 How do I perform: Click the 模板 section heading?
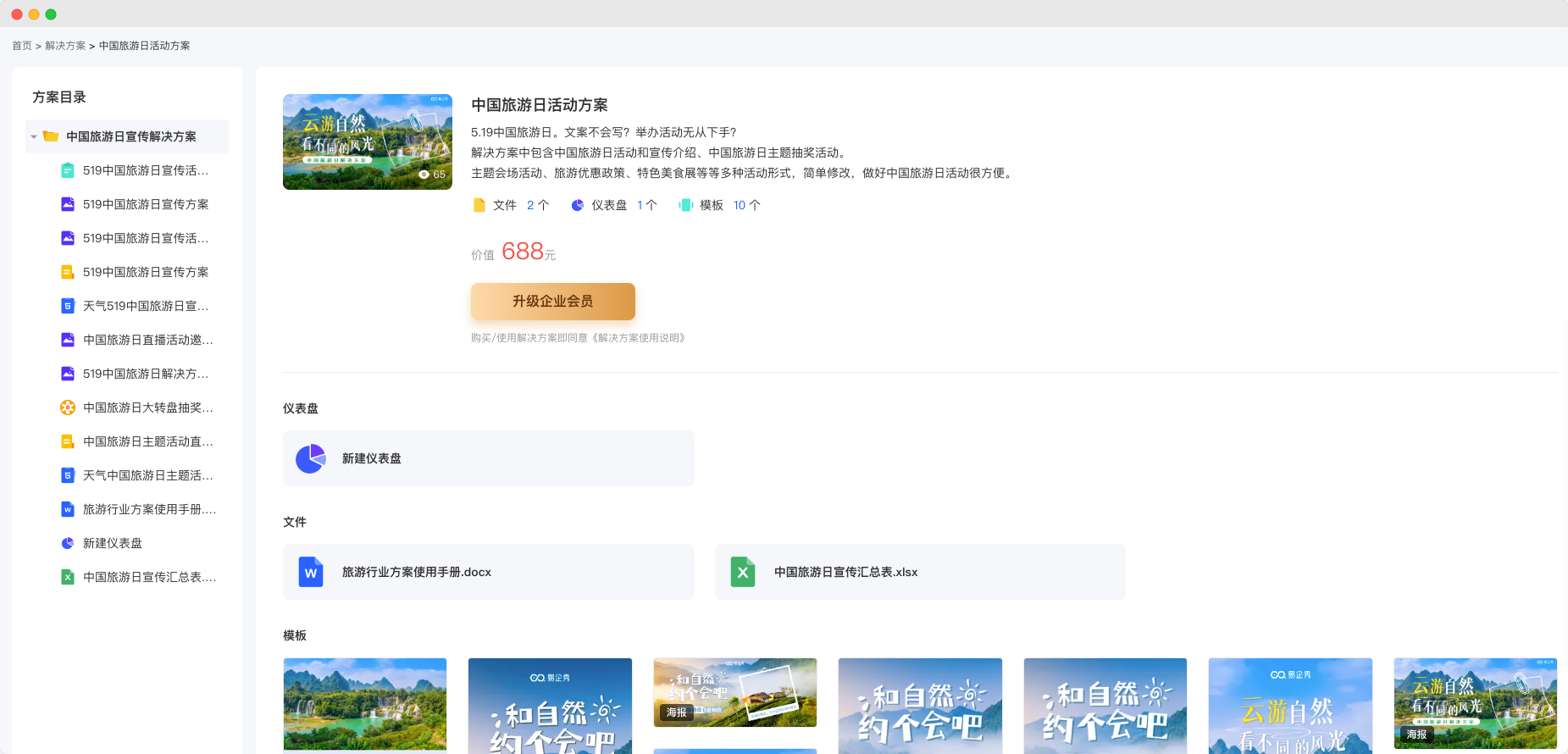(x=295, y=635)
